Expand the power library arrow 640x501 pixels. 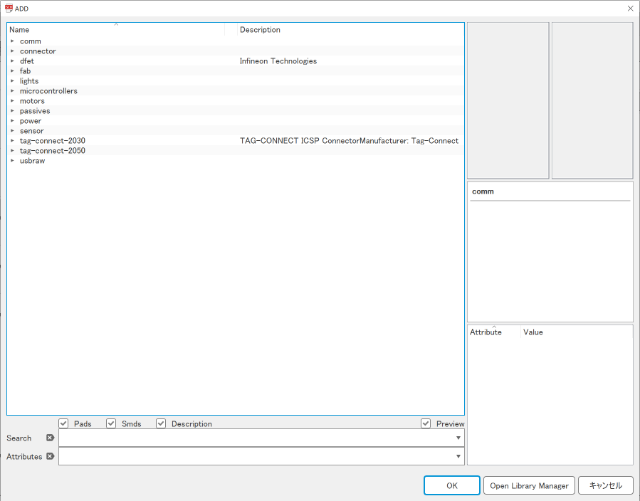coord(12,121)
